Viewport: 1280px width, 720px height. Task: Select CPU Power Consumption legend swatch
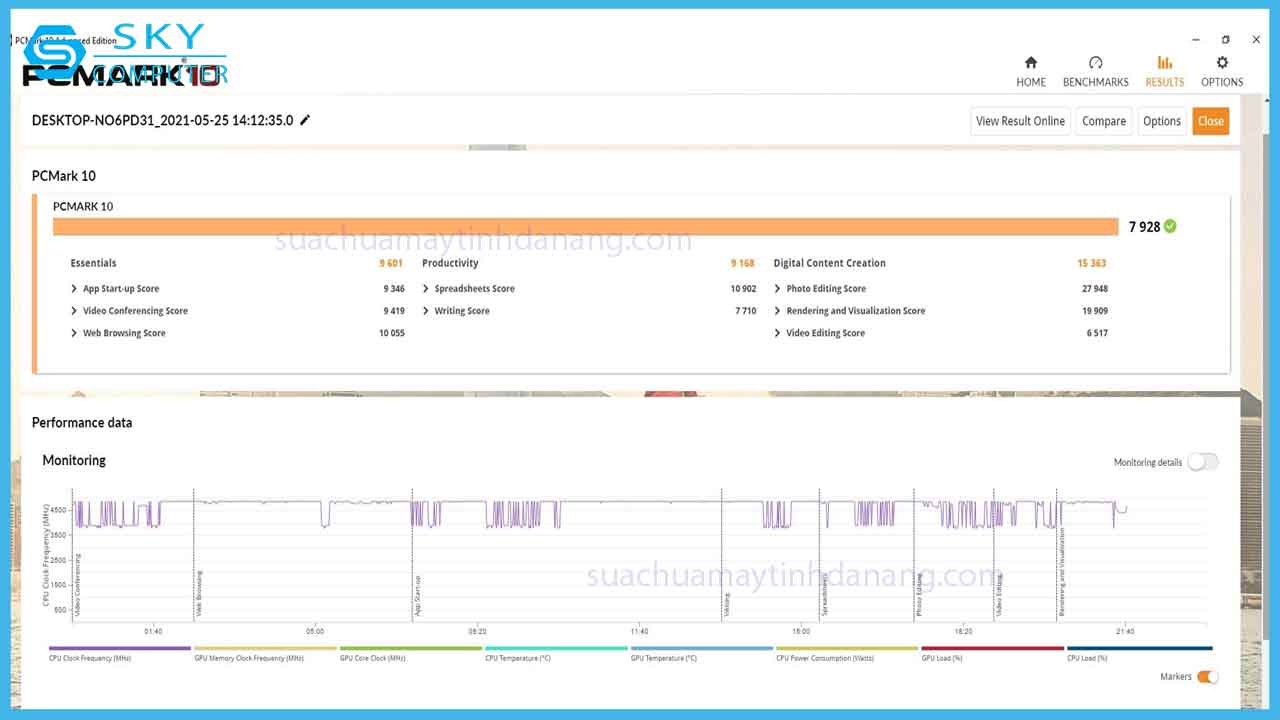point(847,648)
